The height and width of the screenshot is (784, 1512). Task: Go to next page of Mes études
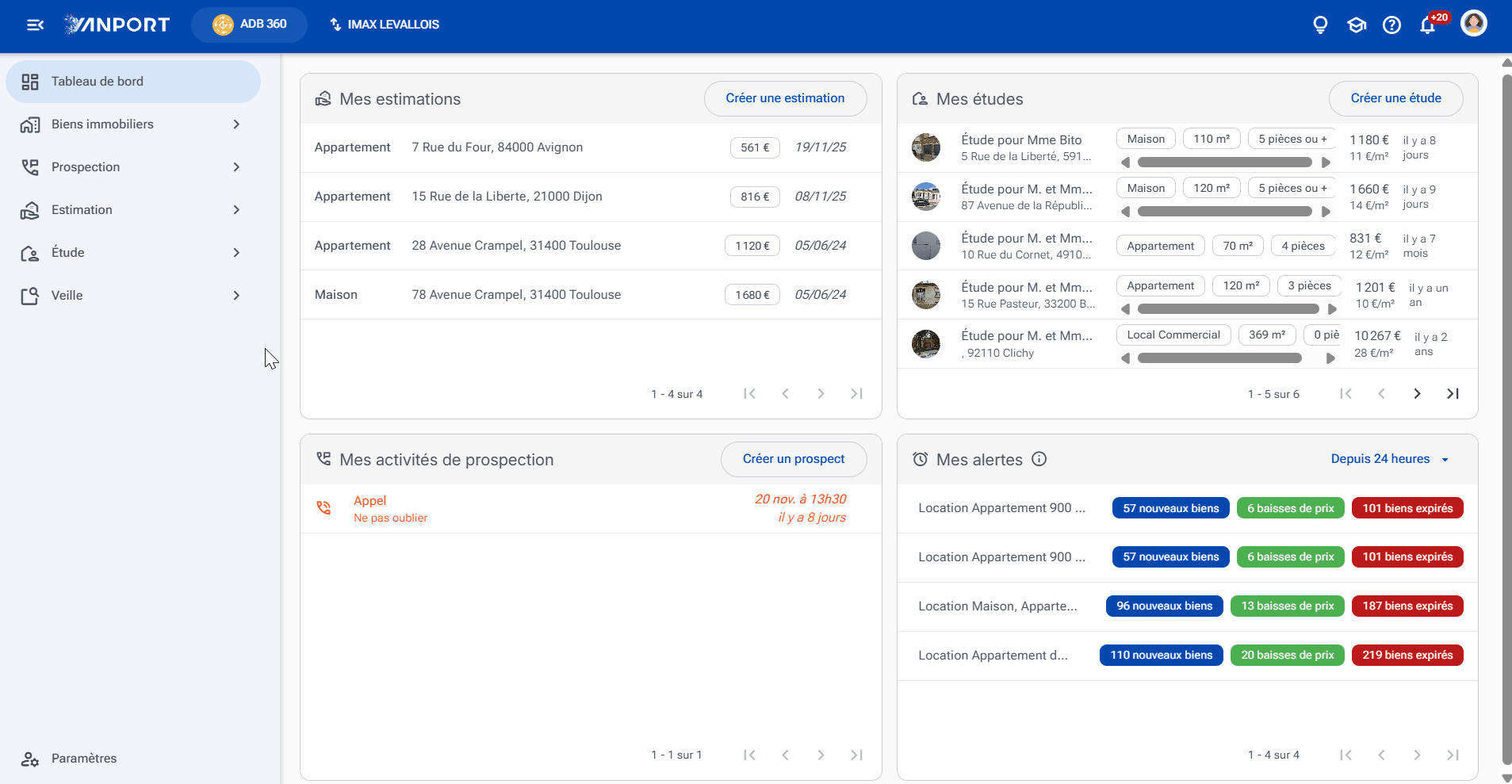pyautogui.click(x=1417, y=394)
